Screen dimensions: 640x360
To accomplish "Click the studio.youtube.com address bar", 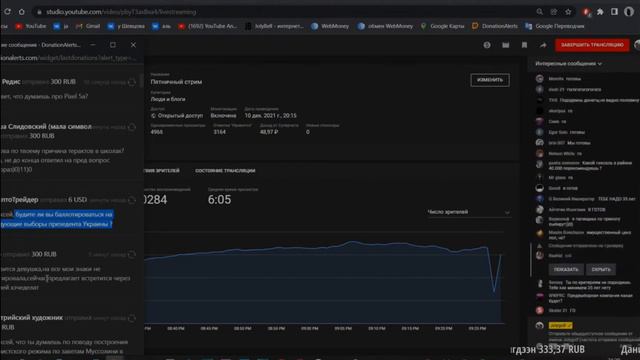I will tap(286, 12).
